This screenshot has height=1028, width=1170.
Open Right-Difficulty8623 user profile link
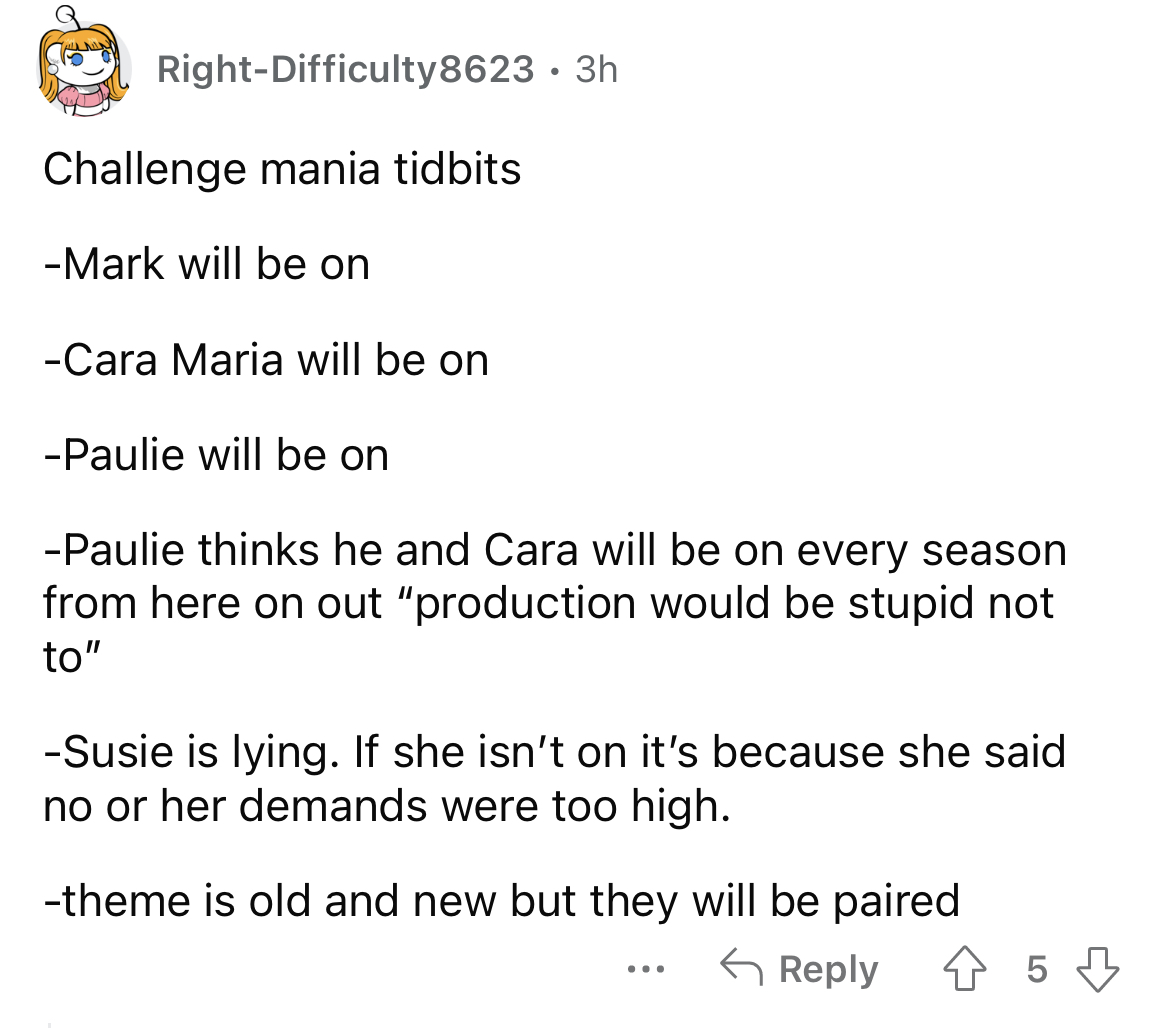[345, 69]
